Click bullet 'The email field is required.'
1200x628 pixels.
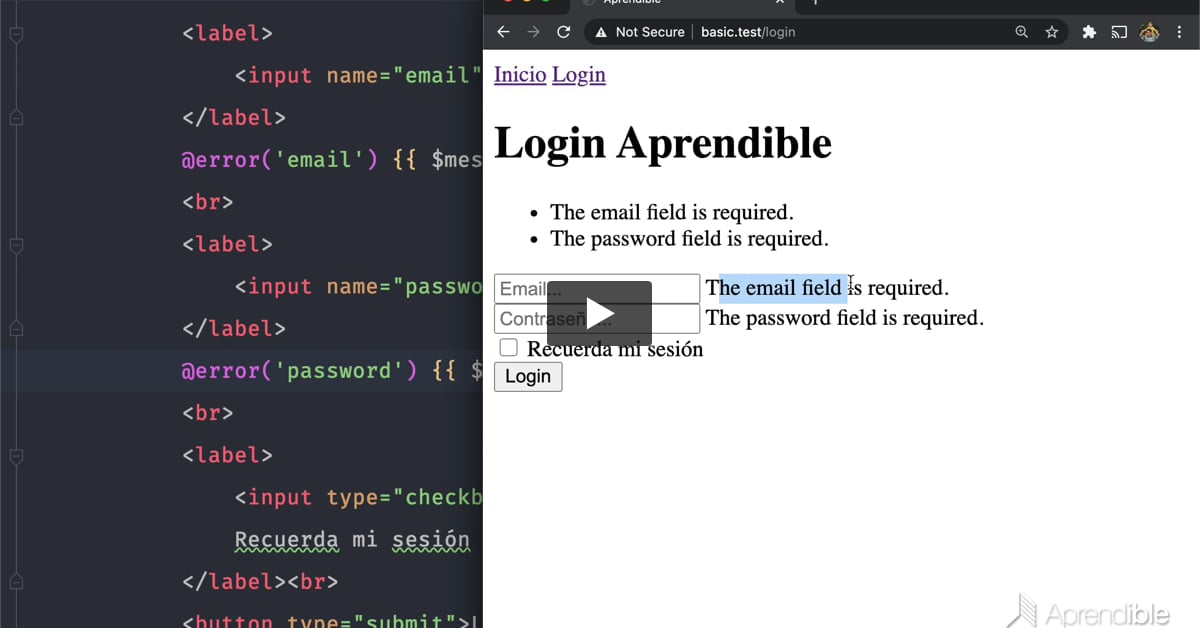pyautogui.click(x=672, y=212)
